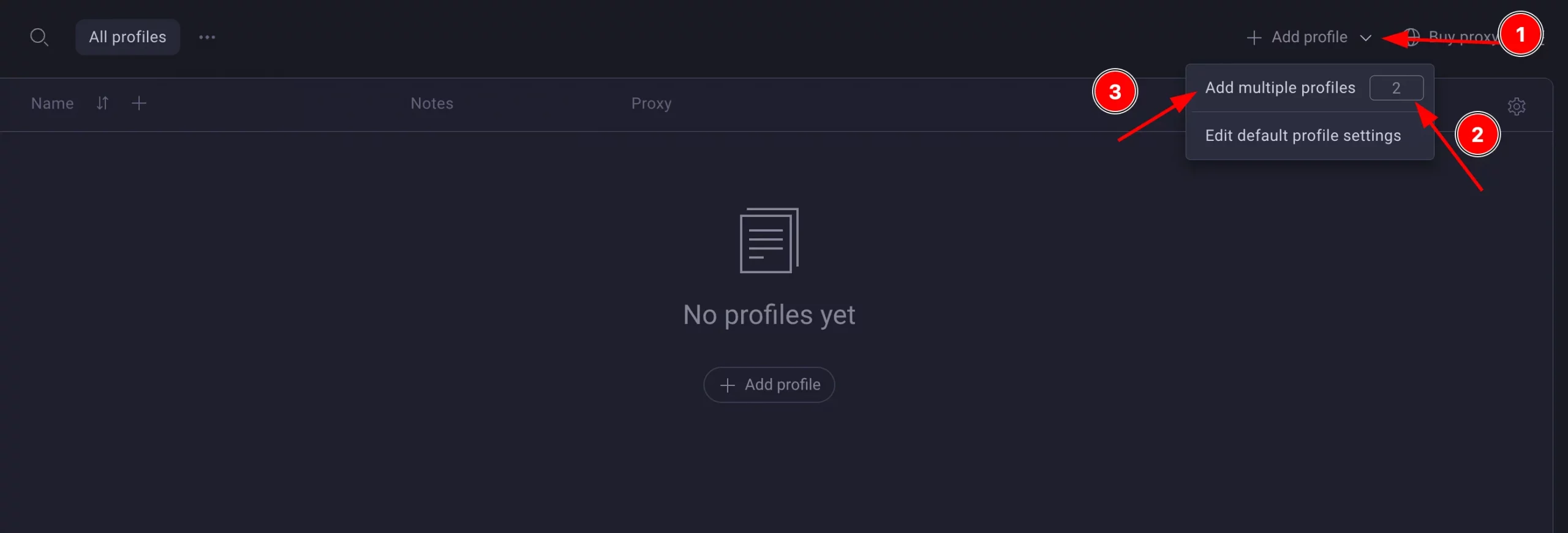The height and width of the screenshot is (533, 1568).
Task: Click the No profiles yet text
Action: (x=769, y=315)
